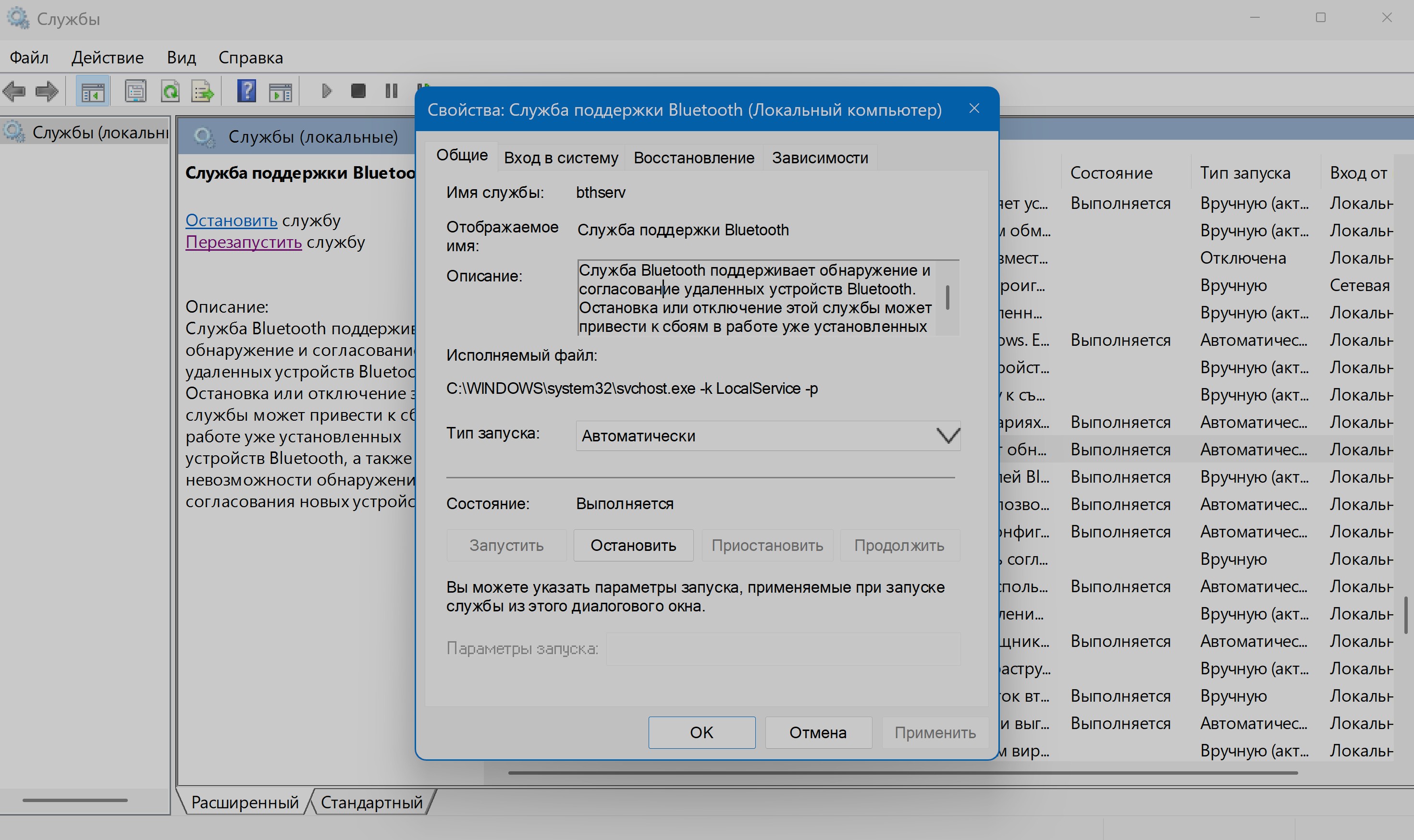Viewport: 1414px width, 840px height.
Task: Select the Стандартный view tab
Action: point(371,802)
